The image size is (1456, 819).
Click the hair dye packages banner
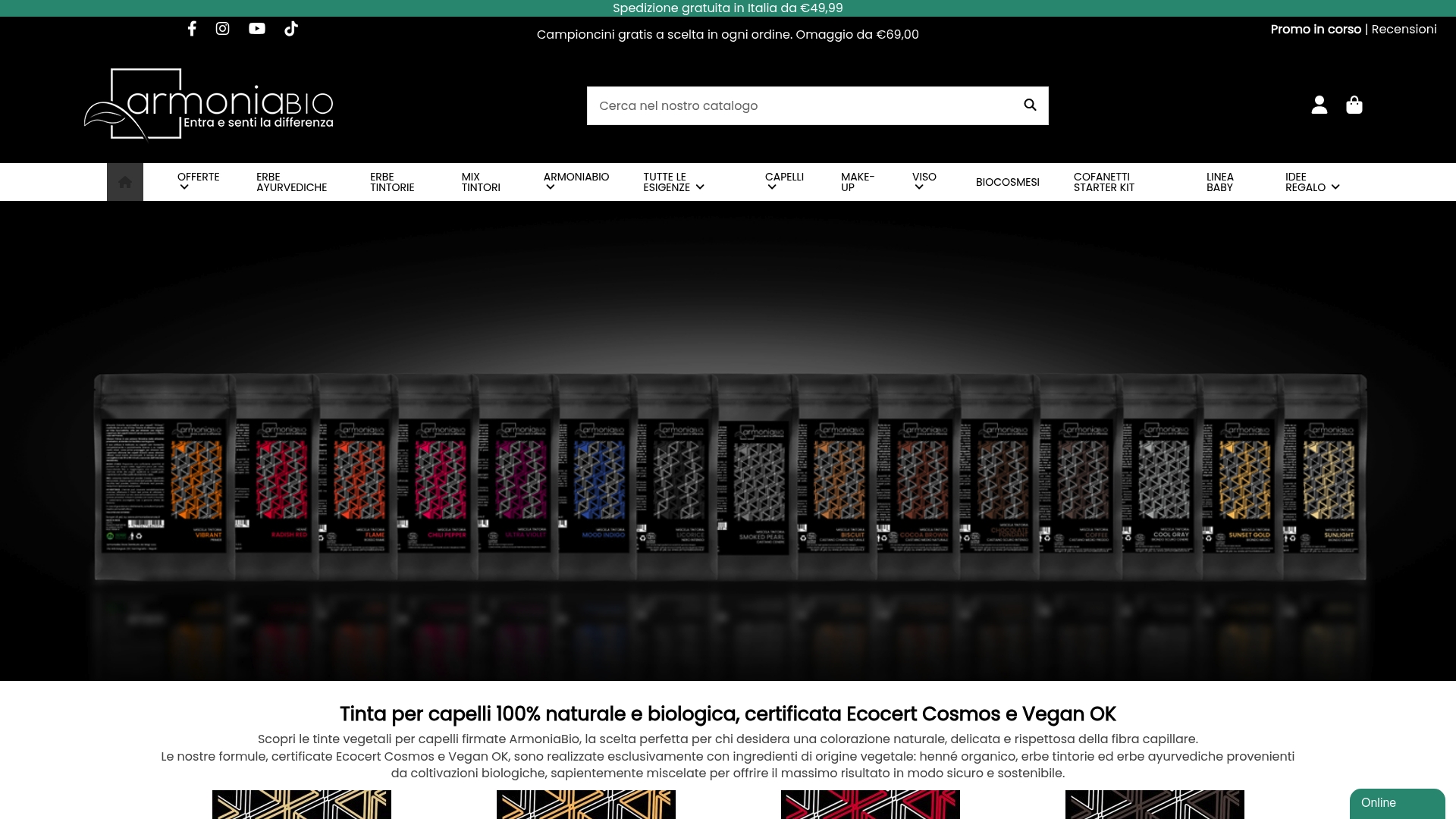point(728,441)
